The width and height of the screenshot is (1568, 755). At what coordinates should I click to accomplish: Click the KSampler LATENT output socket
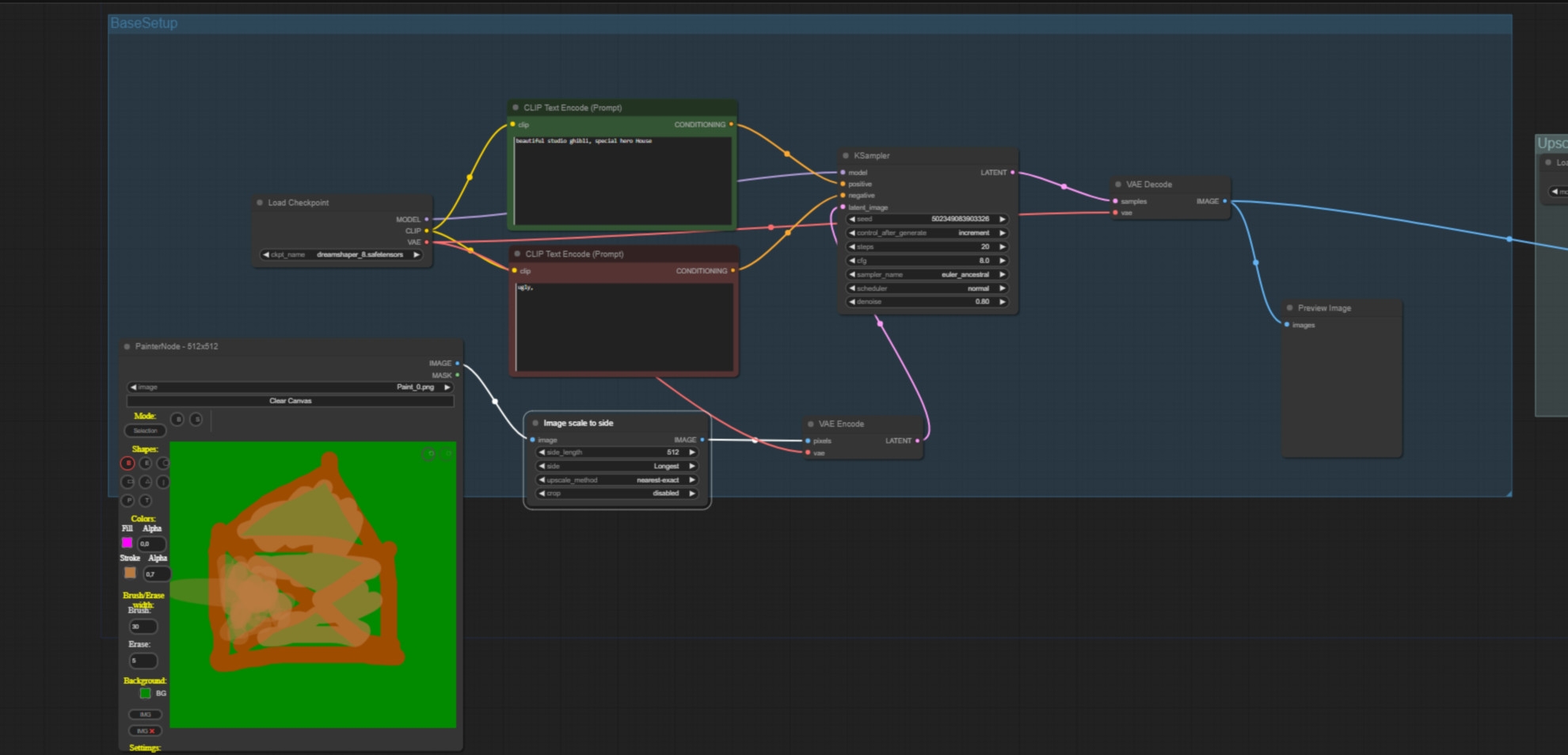point(1012,173)
